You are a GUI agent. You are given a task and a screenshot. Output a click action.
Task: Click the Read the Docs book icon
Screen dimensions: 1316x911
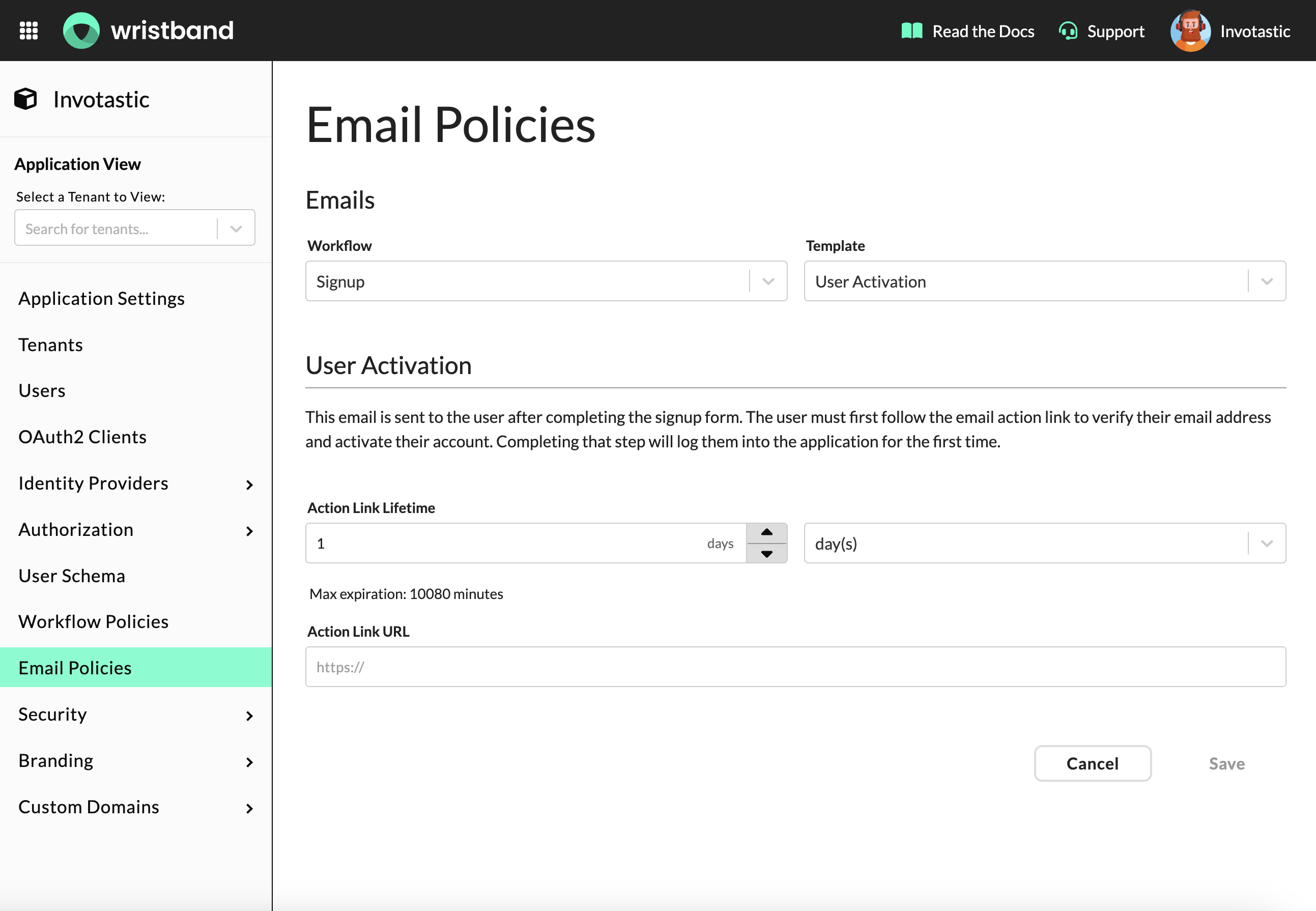click(911, 31)
